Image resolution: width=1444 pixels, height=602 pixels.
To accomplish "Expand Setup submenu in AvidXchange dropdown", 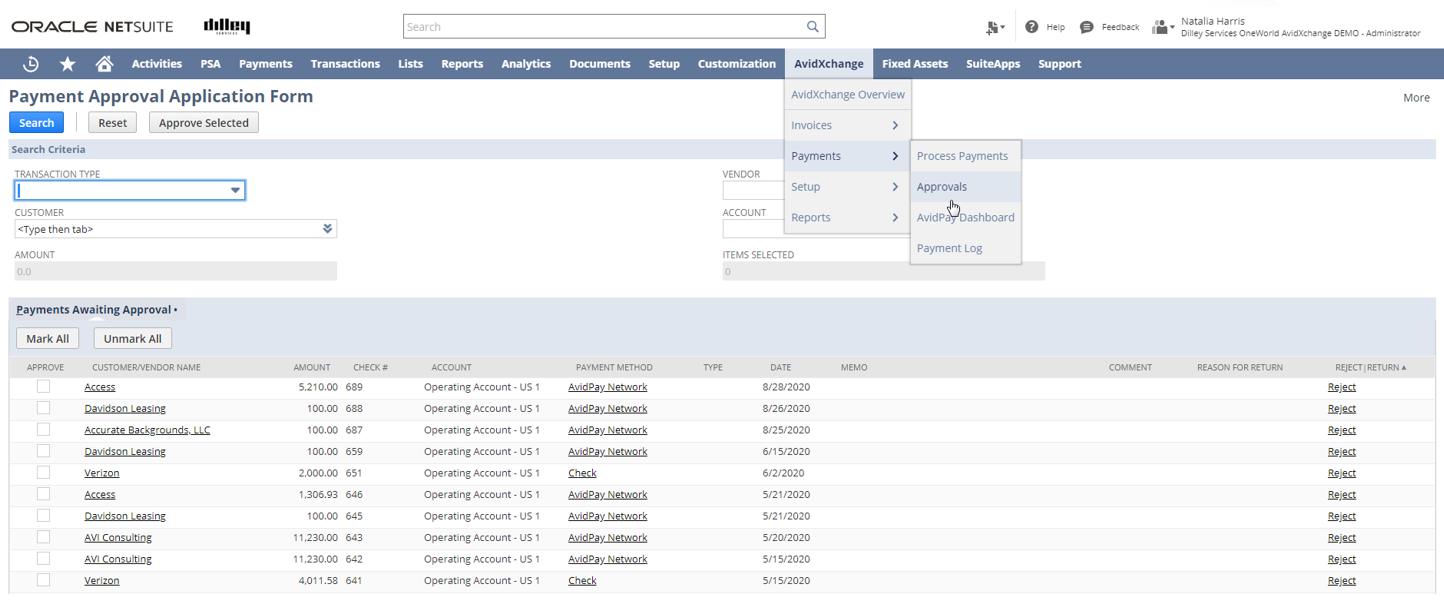I will tap(847, 187).
